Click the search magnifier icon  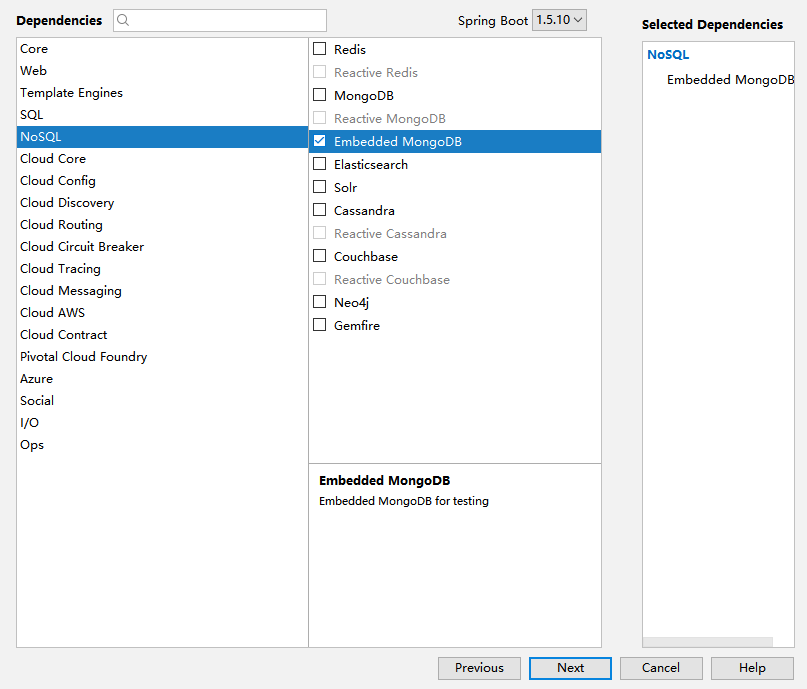pyautogui.click(x=122, y=20)
